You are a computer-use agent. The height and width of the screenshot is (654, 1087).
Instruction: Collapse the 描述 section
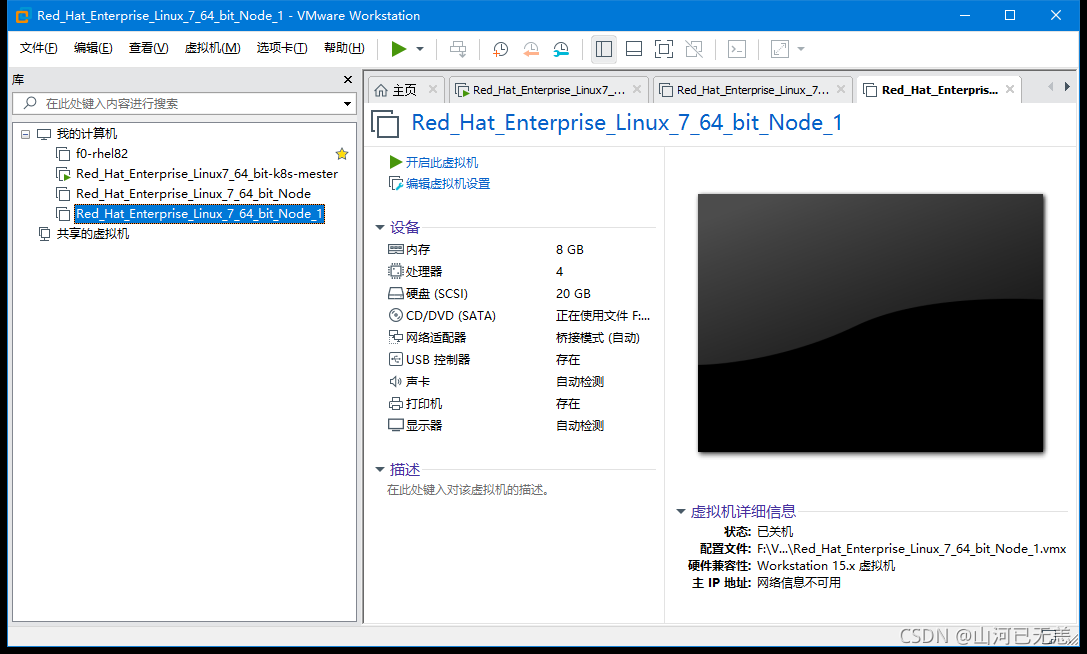point(380,470)
